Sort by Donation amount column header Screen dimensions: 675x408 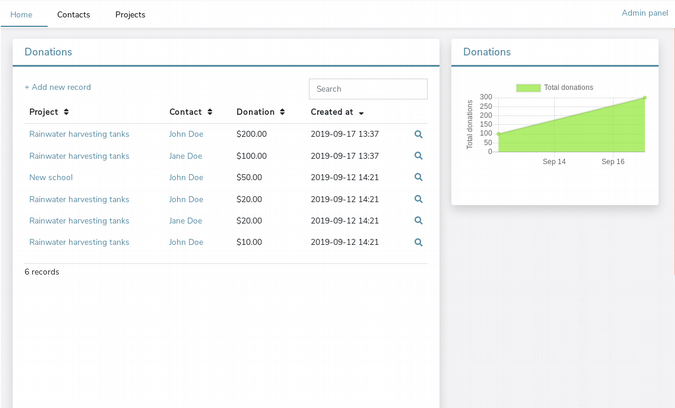260,112
